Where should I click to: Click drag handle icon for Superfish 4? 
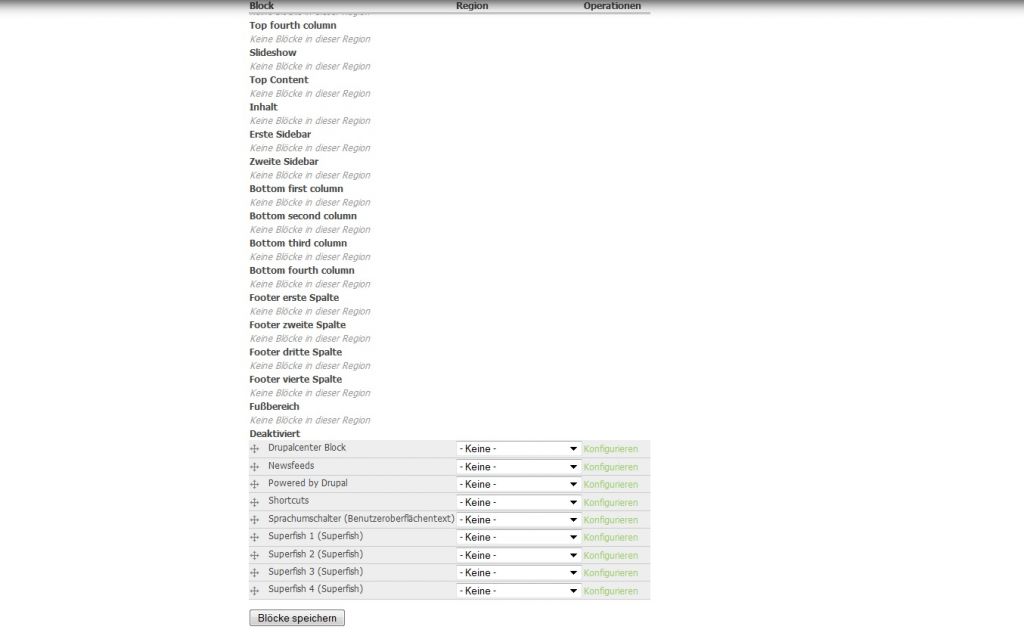[x=254, y=590]
